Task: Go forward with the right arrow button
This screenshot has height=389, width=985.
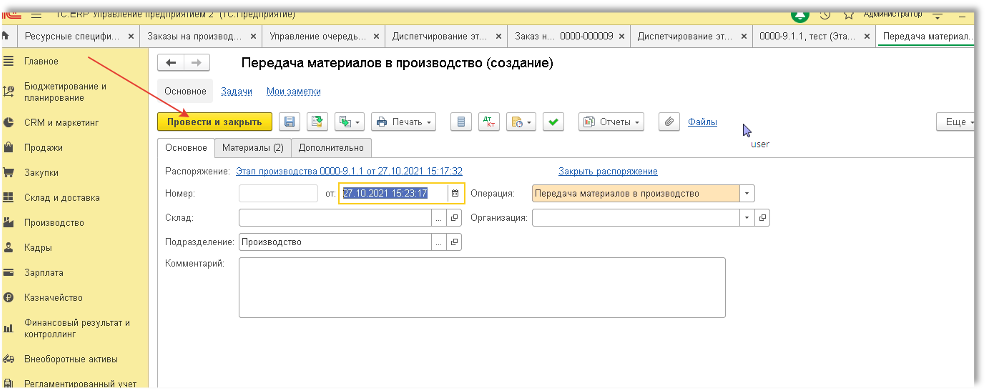Action: tap(196, 63)
